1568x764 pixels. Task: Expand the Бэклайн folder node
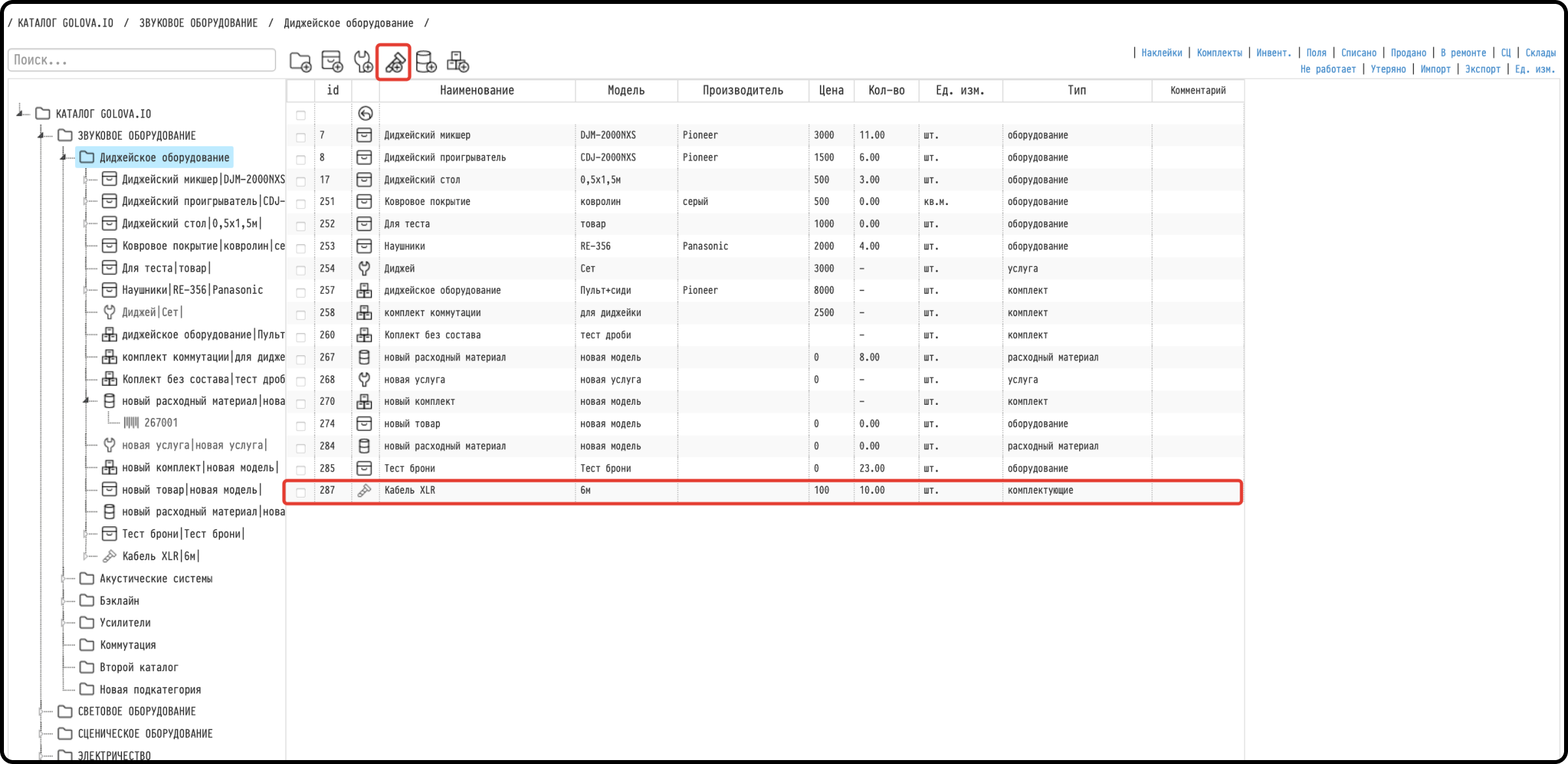coord(64,601)
